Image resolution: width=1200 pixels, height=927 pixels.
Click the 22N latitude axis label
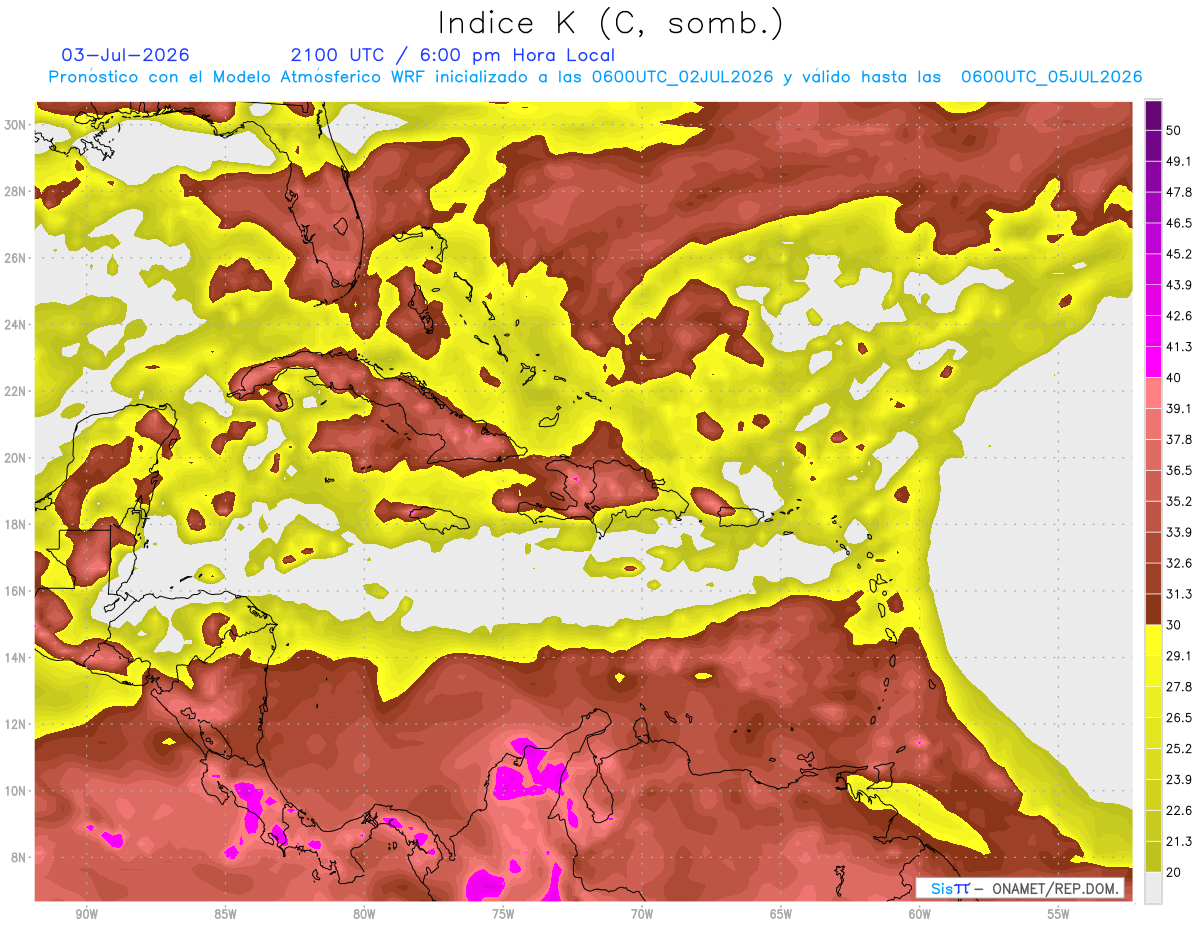click(15, 391)
